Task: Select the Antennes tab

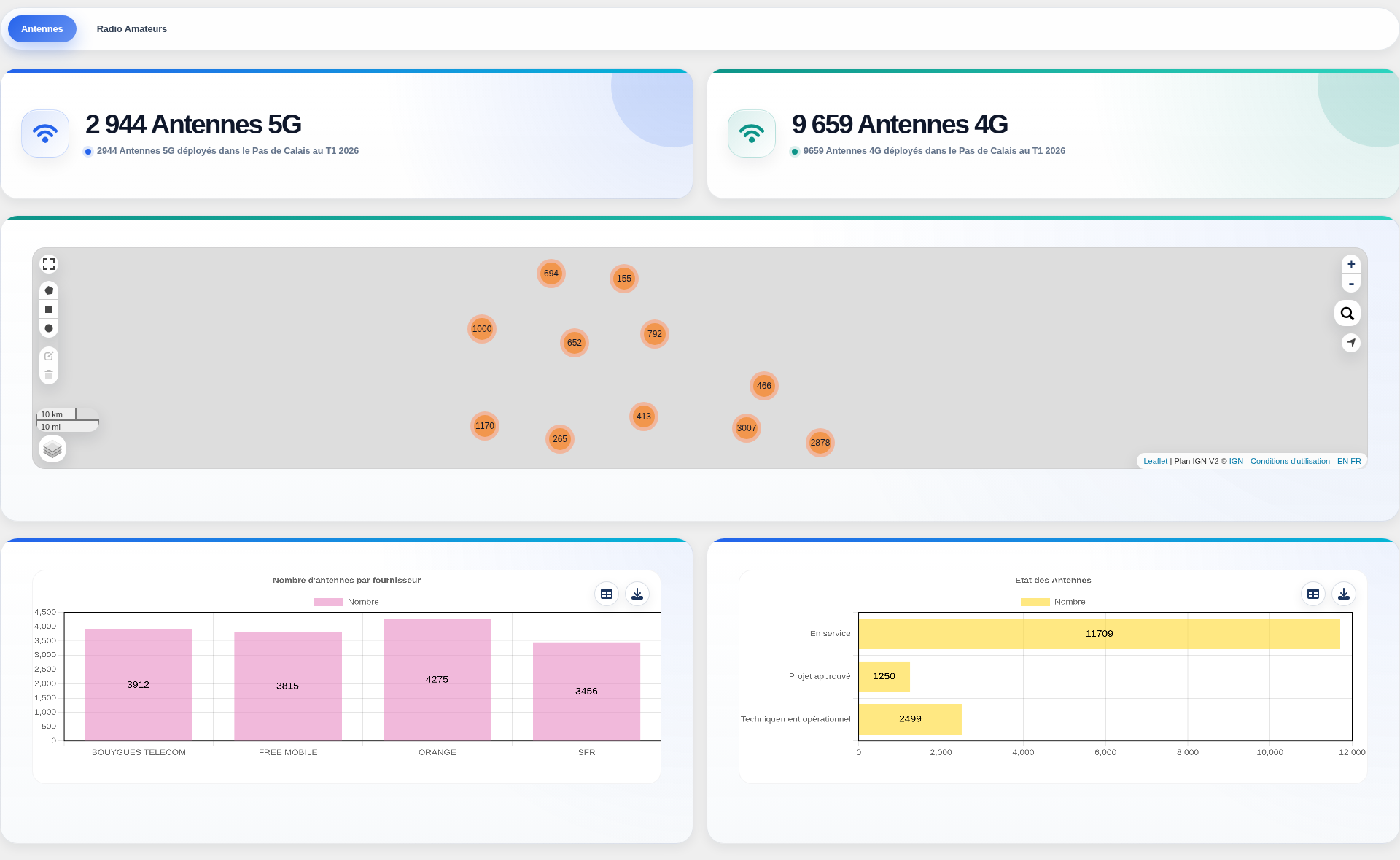Action: (42, 29)
